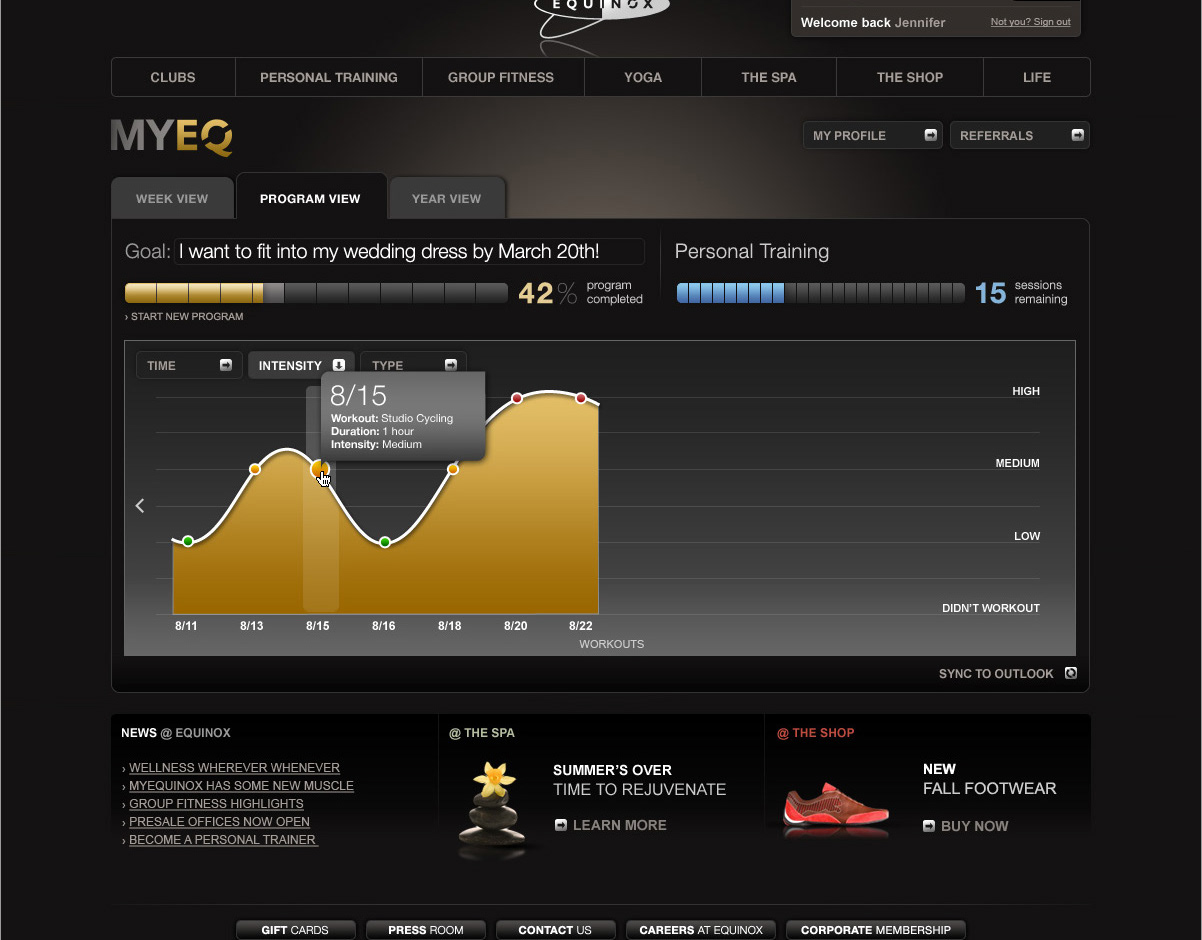Click the 'News @ Equinox' heading
The image size is (1202, 940).
click(176, 733)
